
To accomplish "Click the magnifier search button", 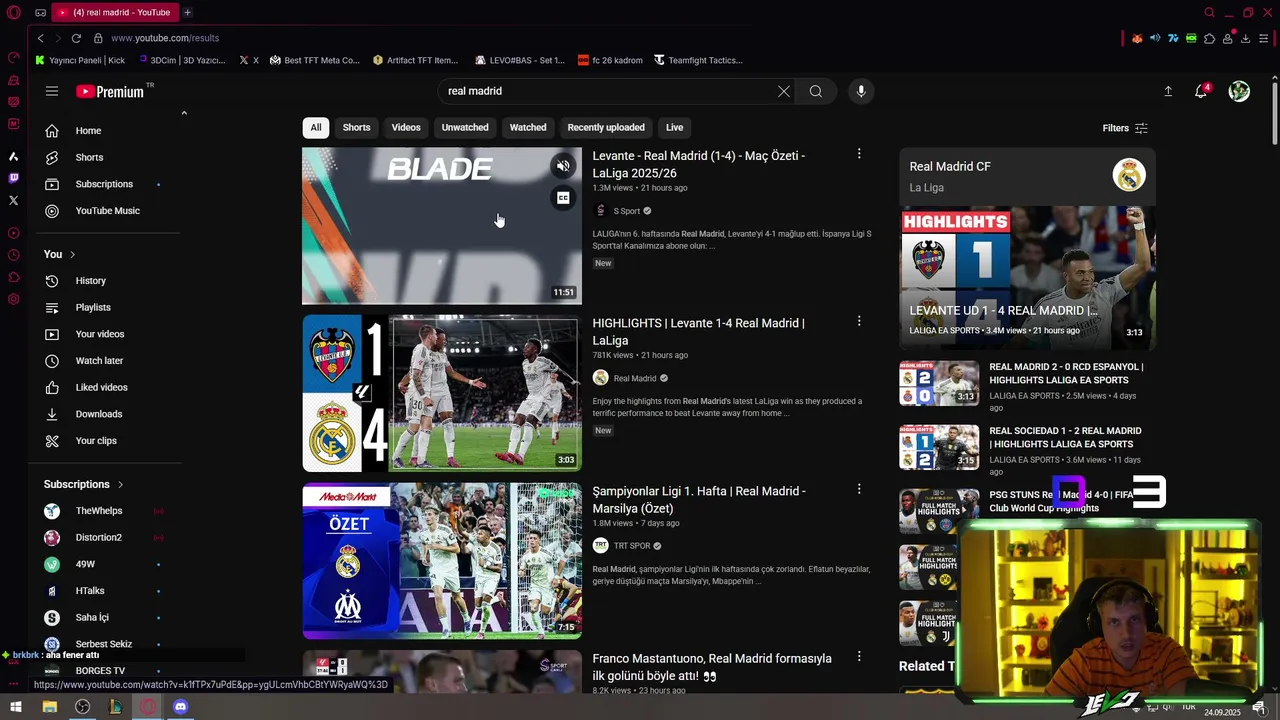I will coord(816,91).
